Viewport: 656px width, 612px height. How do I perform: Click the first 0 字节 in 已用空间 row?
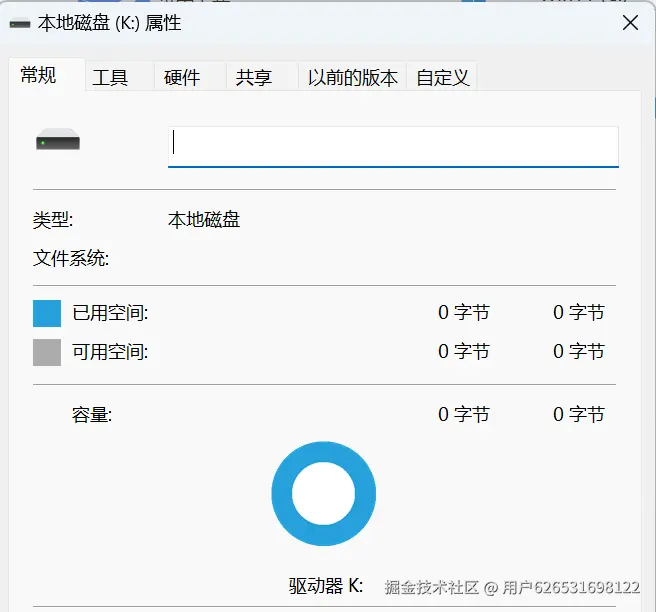click(x=464, y=312)
